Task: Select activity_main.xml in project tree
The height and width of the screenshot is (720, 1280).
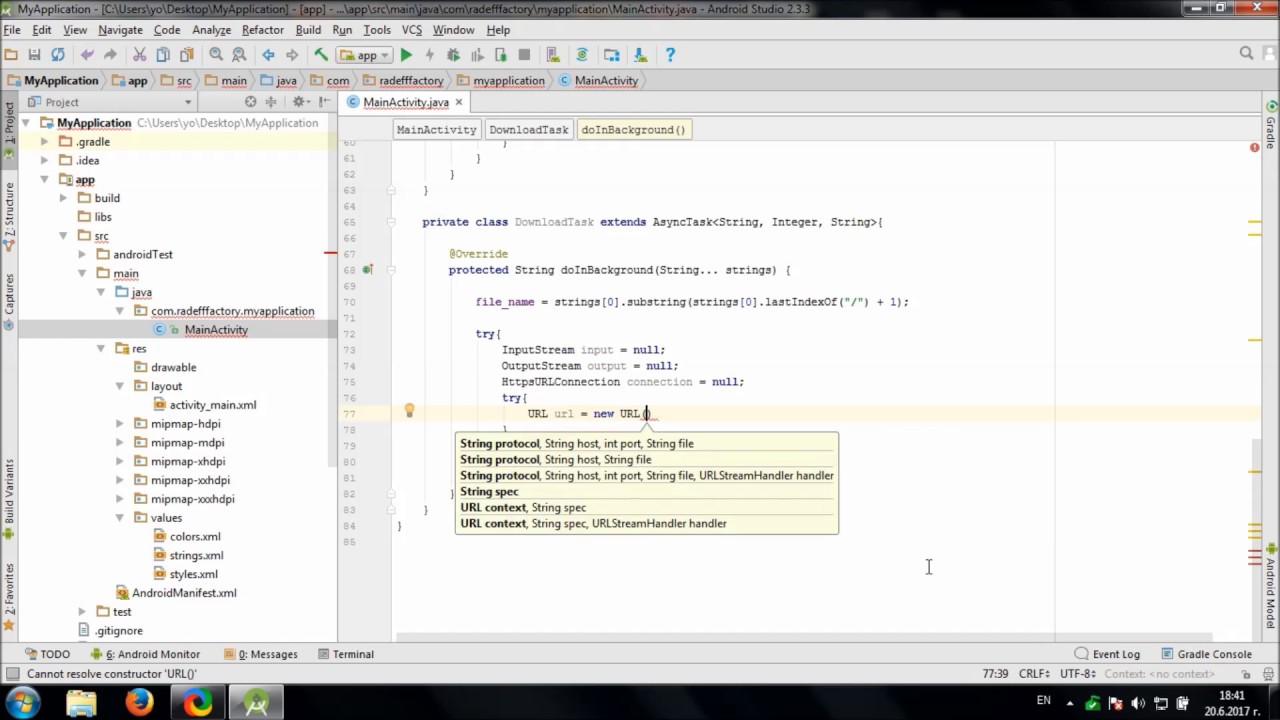Action: (x=205, y=405)
